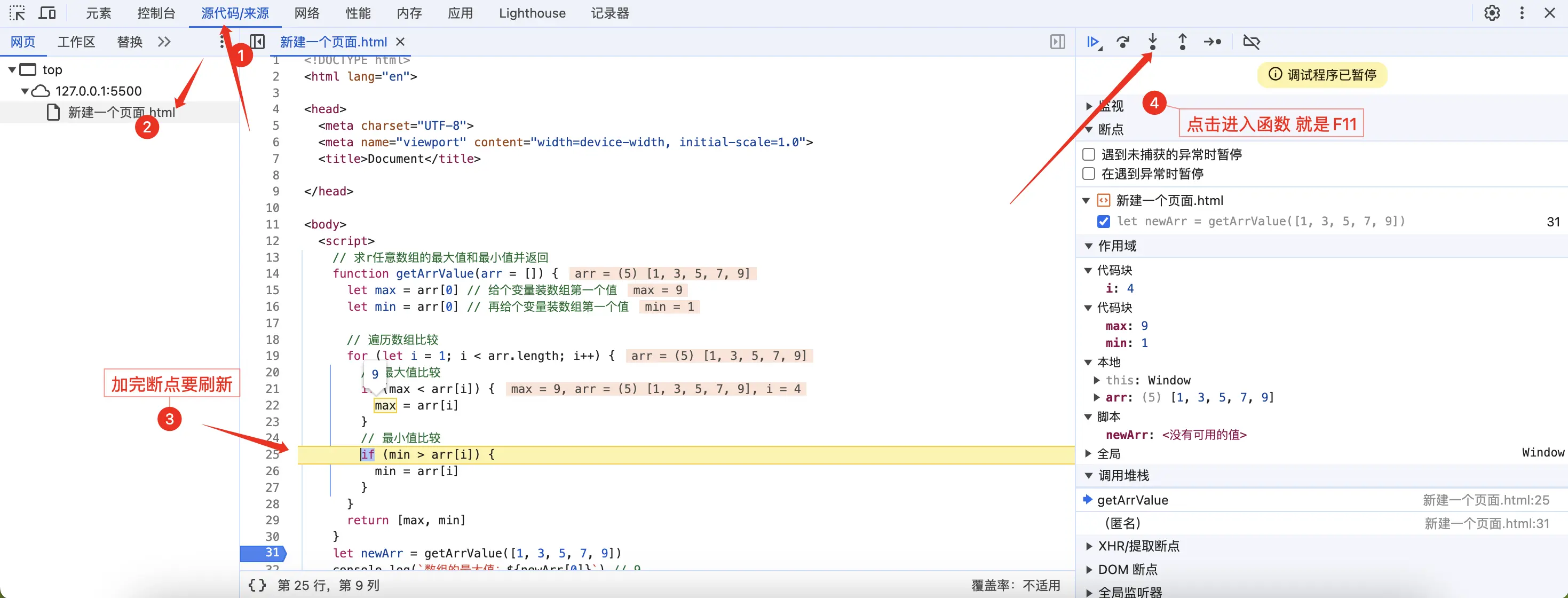Toggle device toolbar emulation icon
Viewport: 1568px width, 598px height.
pyautogui.click(x=47, y=13)
